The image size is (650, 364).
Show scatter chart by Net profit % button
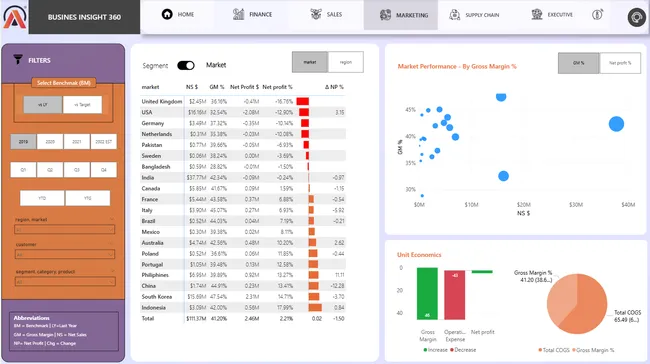pos(620,63)
